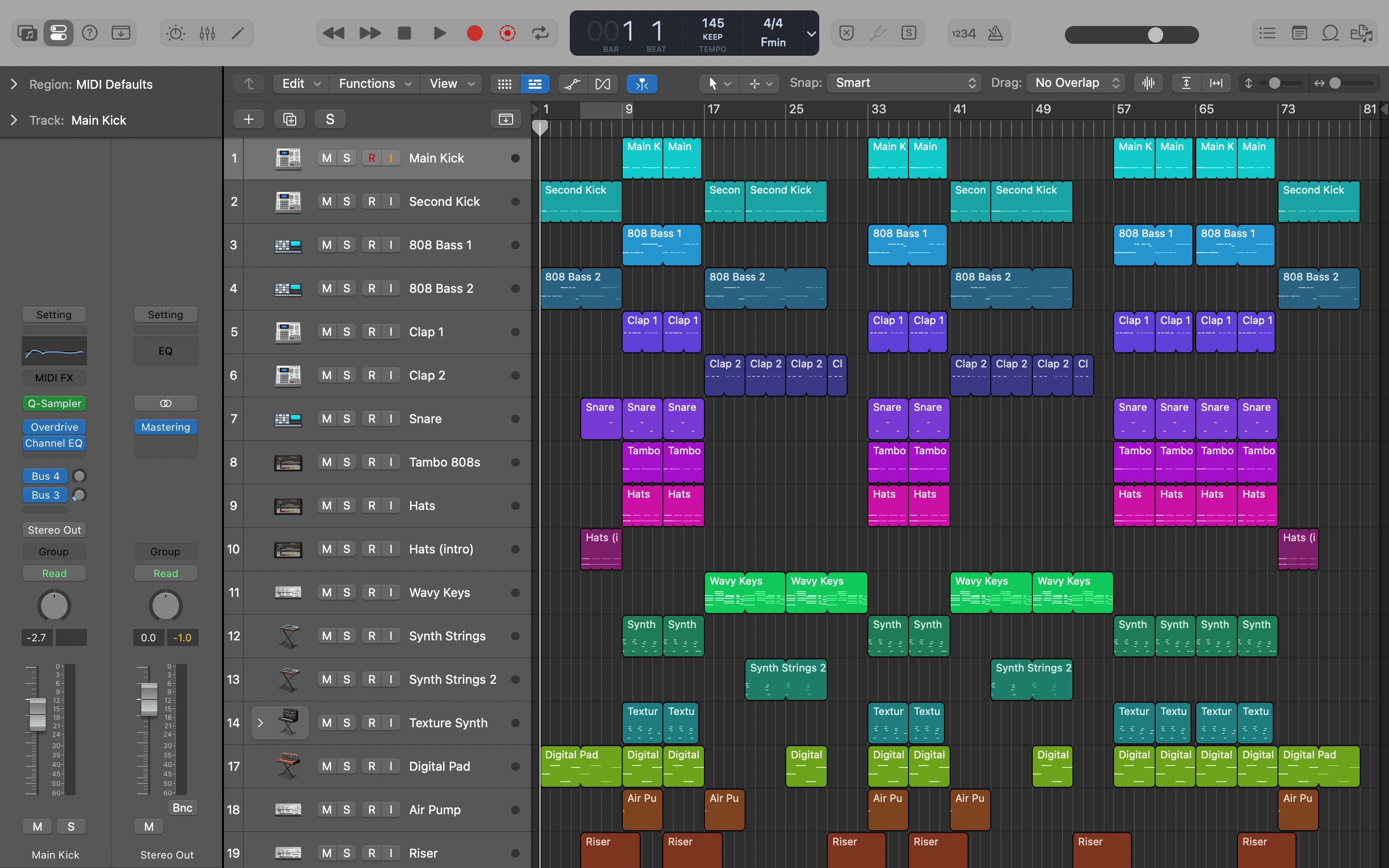The image size is (1389, 868).
Task: Open the Snap Smart dropdown
Action: tap(904, 83)
